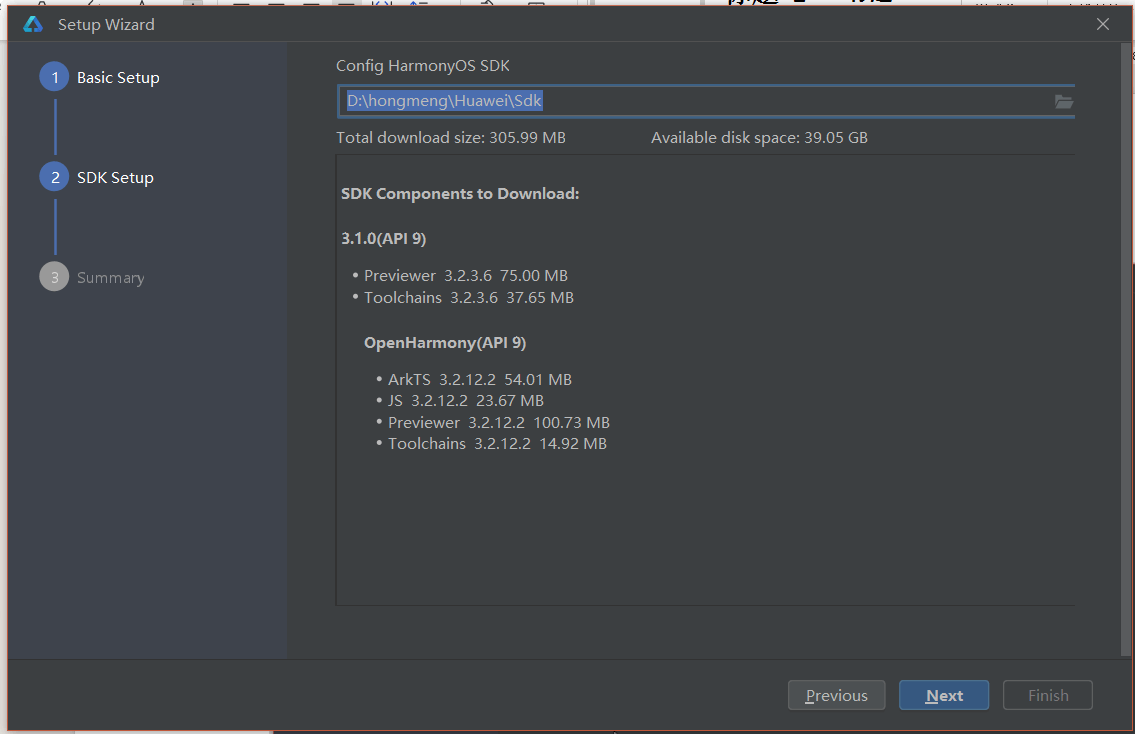
Task: Go to Basic Setup step
Action: click(x=118, y=77)
